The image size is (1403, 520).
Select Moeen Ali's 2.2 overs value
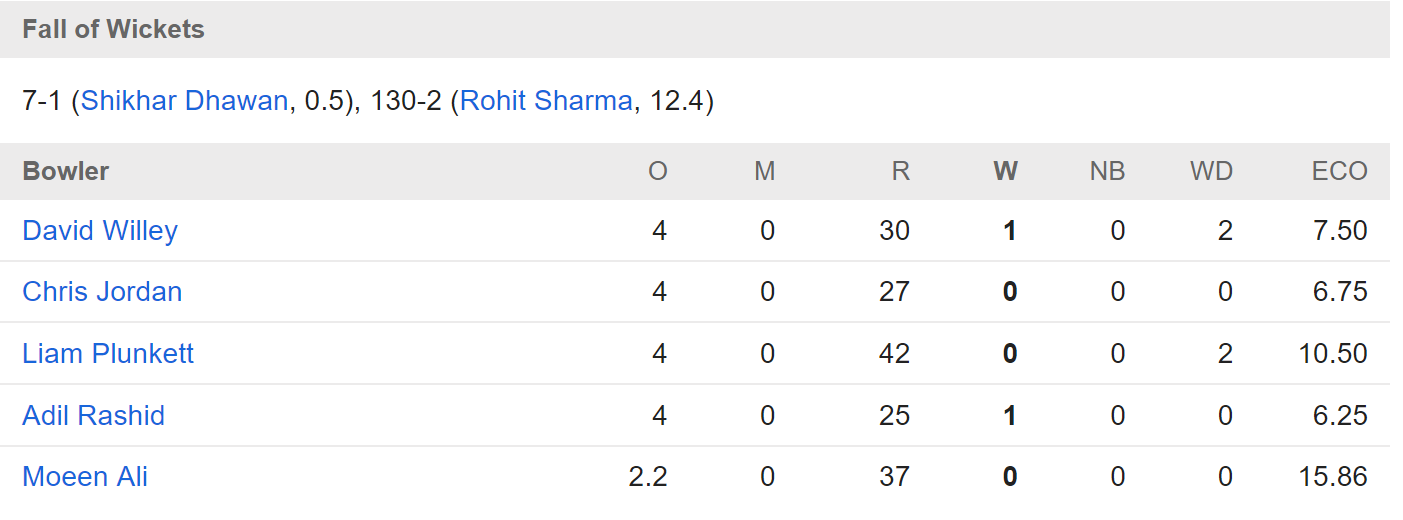click(648, 476)
